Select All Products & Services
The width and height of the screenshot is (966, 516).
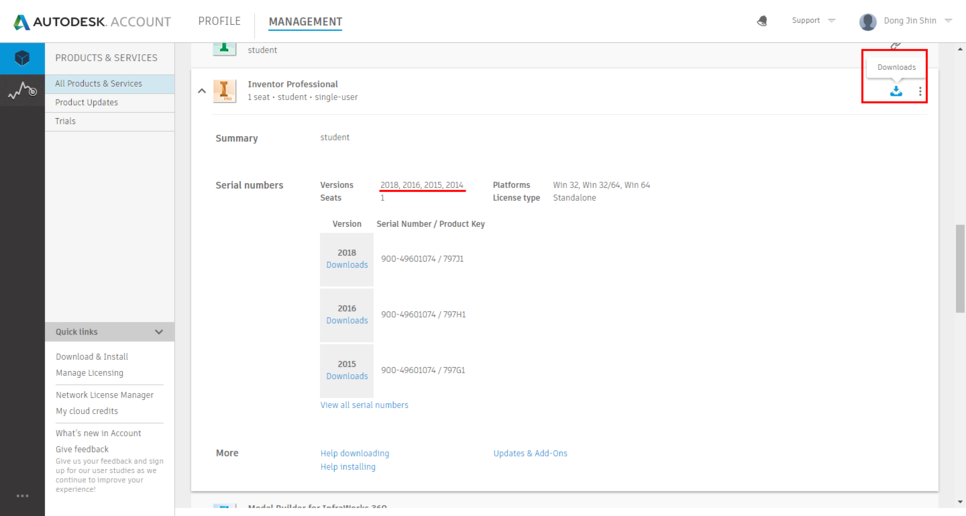tap(110, 84)
